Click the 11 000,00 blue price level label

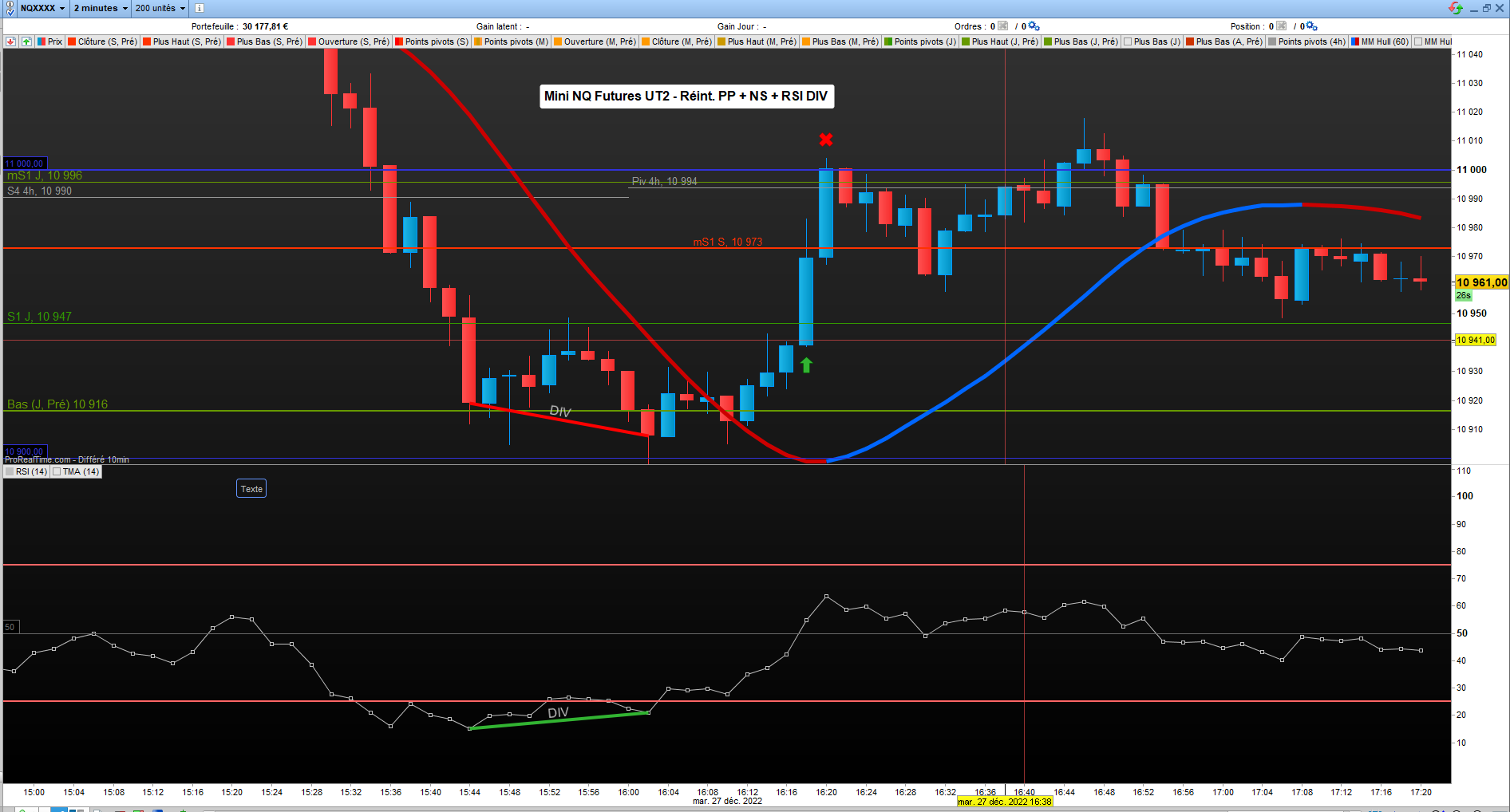pos(25,164)
